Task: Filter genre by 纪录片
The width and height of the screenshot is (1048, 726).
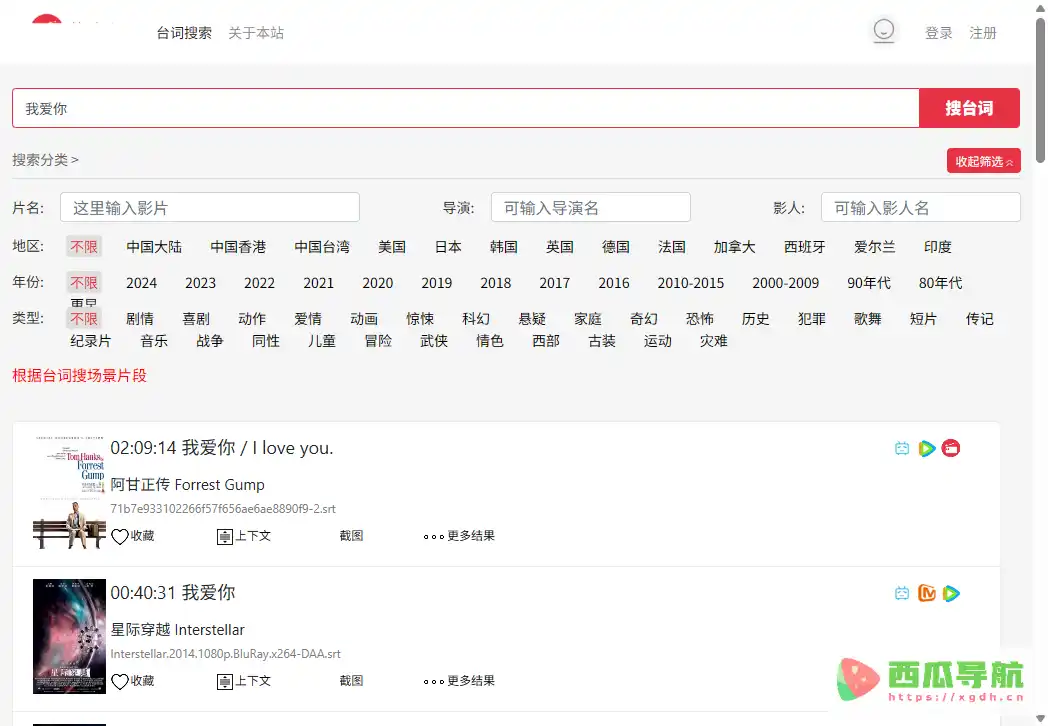Action: pos(91,341)
